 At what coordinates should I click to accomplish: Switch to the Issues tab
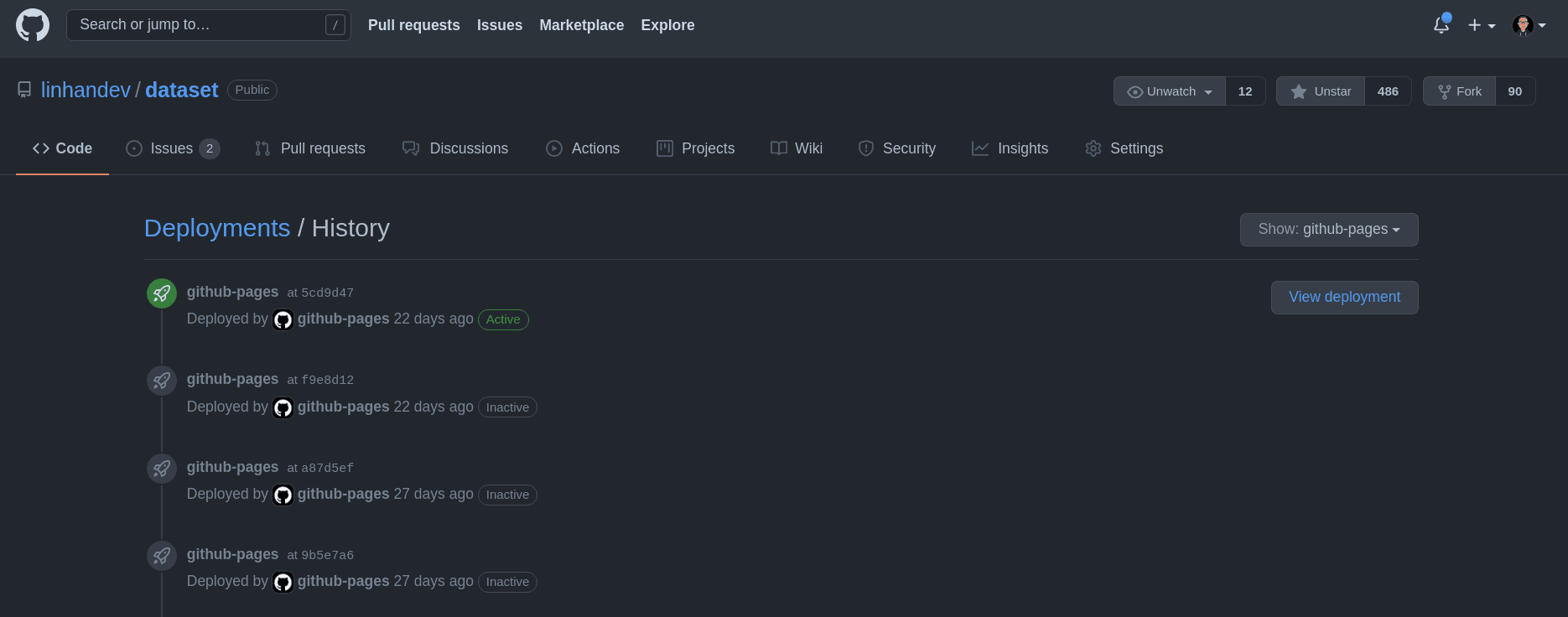point(172,148)
